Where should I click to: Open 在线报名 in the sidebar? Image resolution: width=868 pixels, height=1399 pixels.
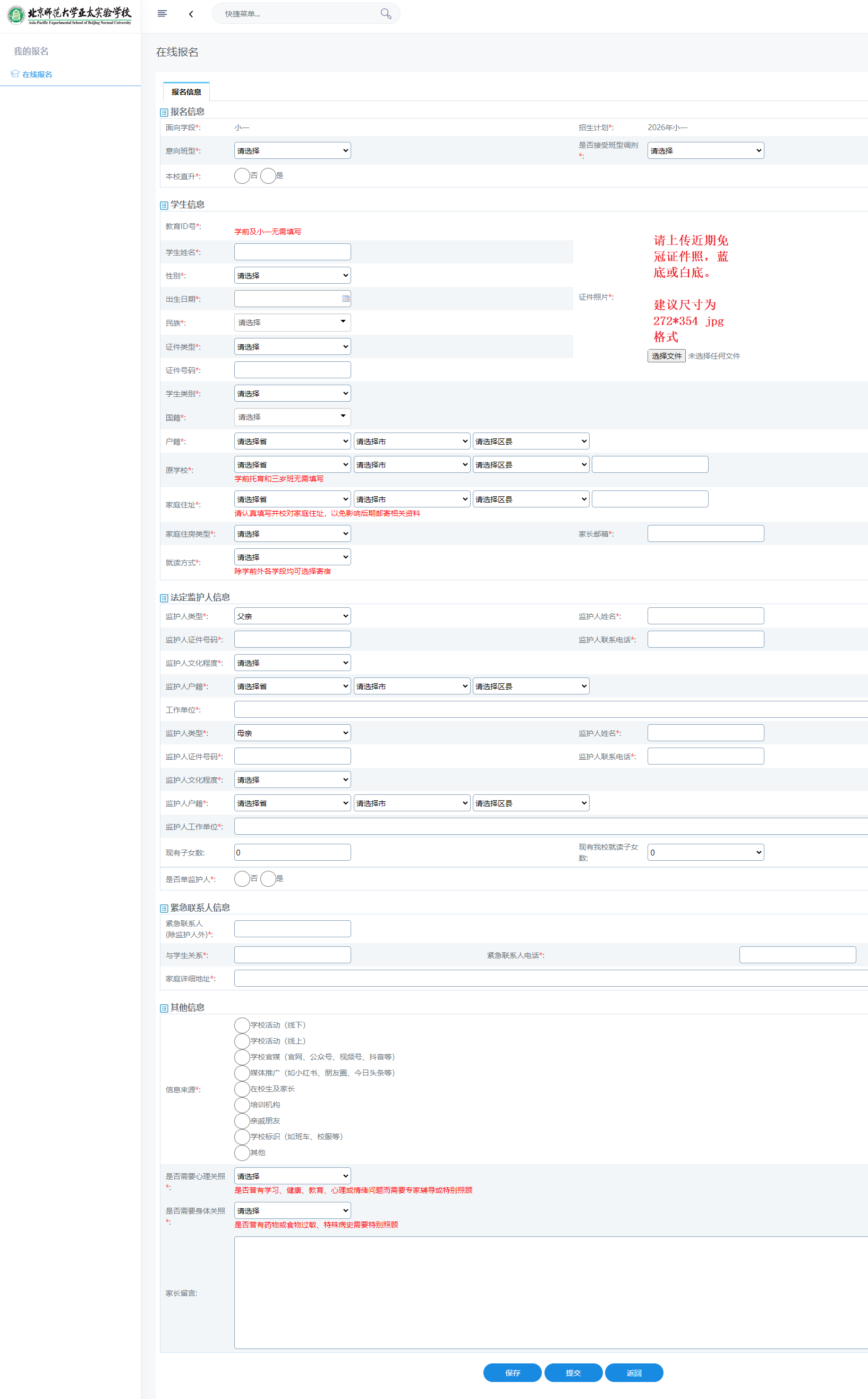tap(37, 74)
